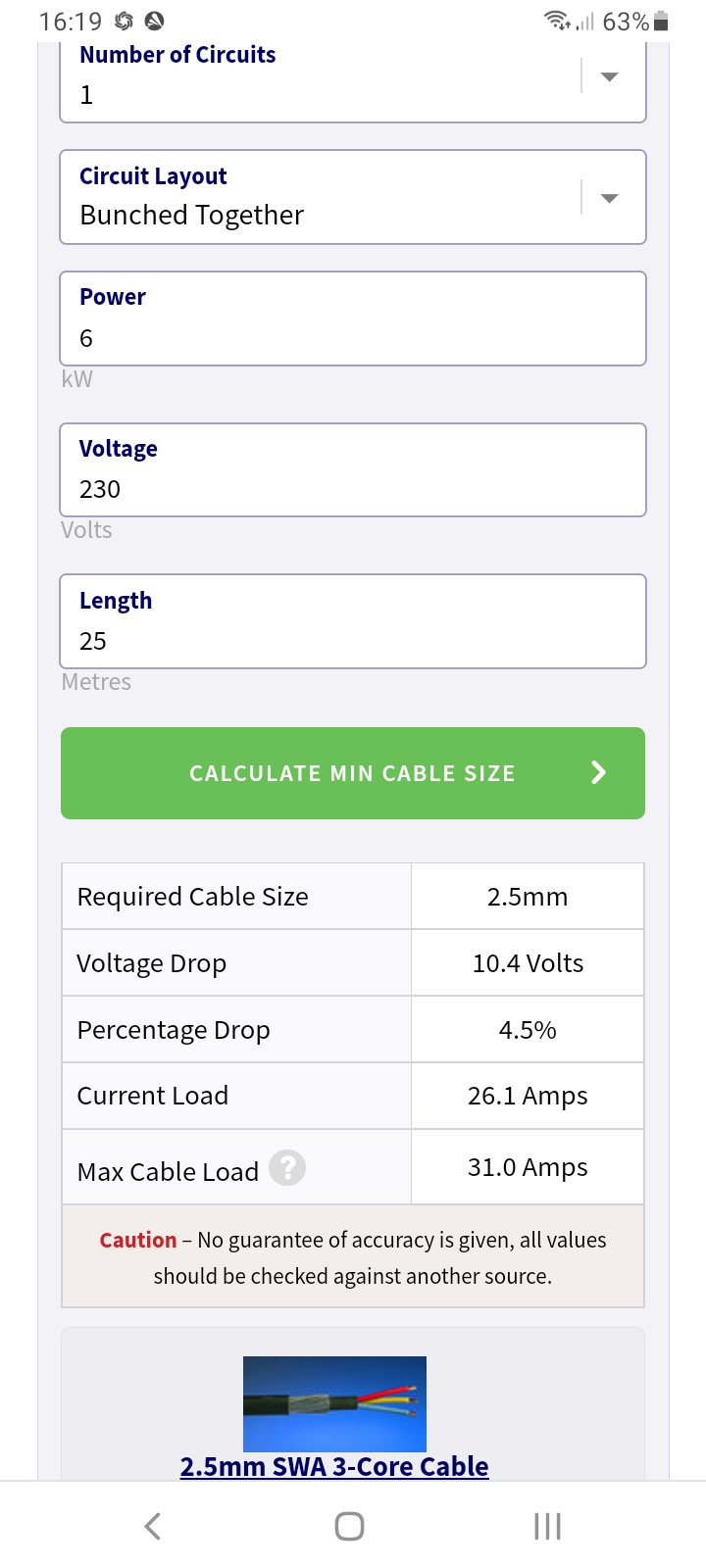Image resolution: width=706 pixels, height=1568 pixels.
Task: Tap the circular notification icon in status bar
Action: (x=154, y=21)
